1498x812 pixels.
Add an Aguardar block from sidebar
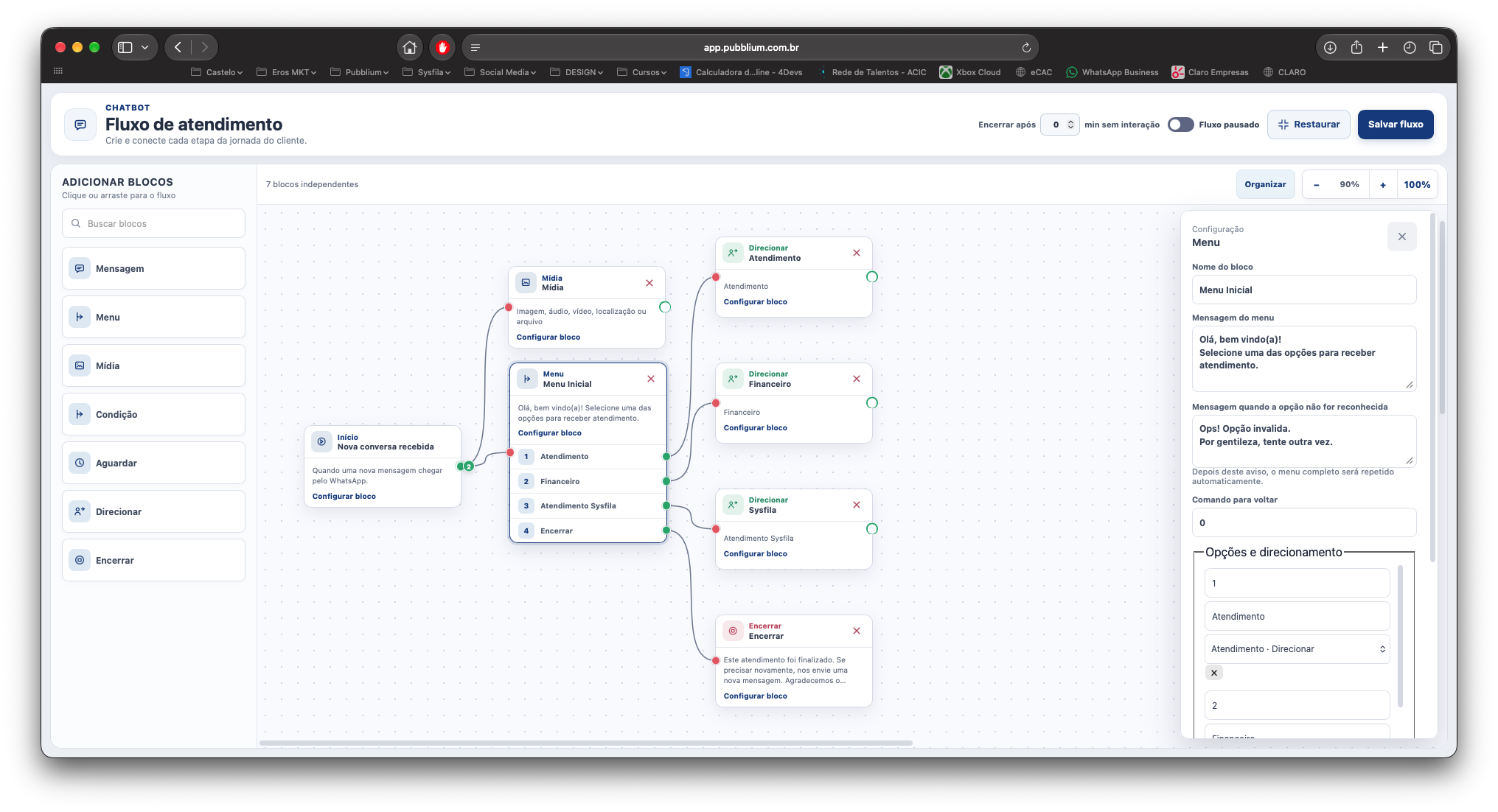pyautogui.click(x=153, y=463)
